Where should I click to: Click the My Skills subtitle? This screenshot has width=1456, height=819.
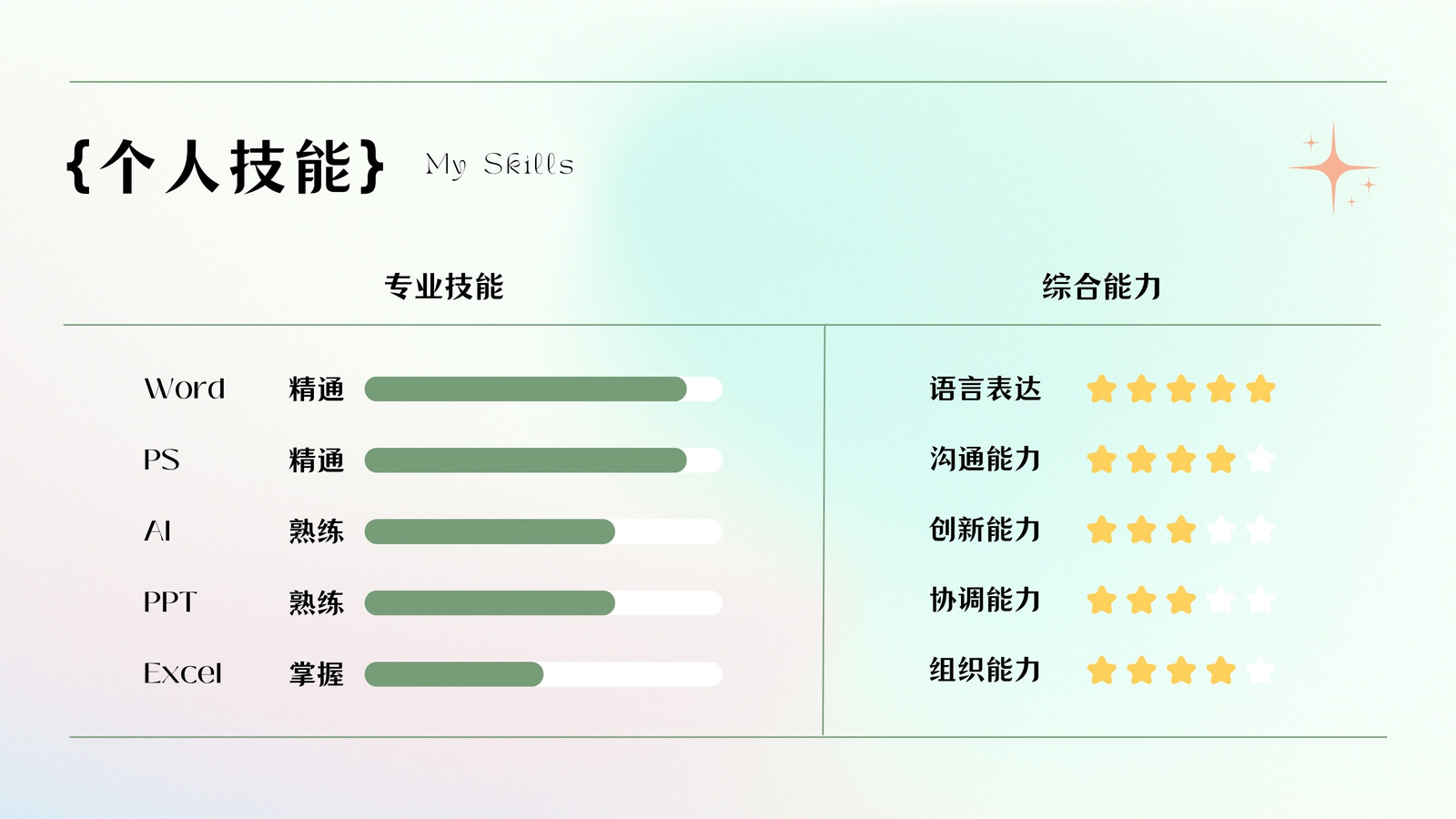500,165
